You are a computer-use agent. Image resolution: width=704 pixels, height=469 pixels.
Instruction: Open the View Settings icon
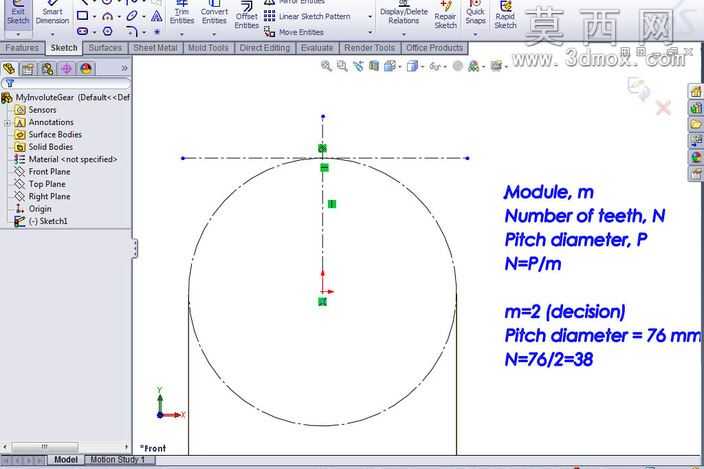[496, 66]
